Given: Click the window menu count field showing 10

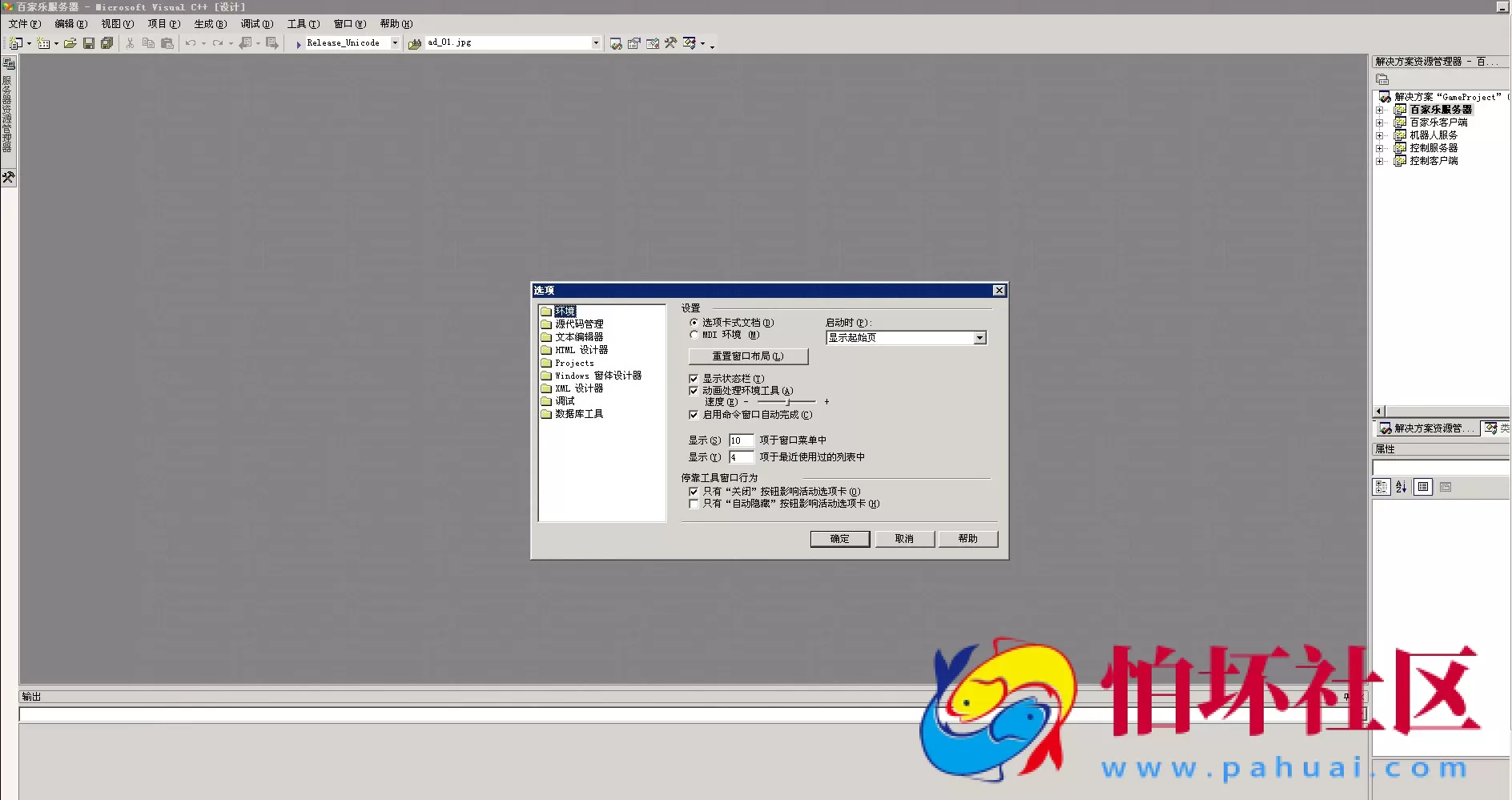Looking at the screenshot, I should [x=741, y=440].
